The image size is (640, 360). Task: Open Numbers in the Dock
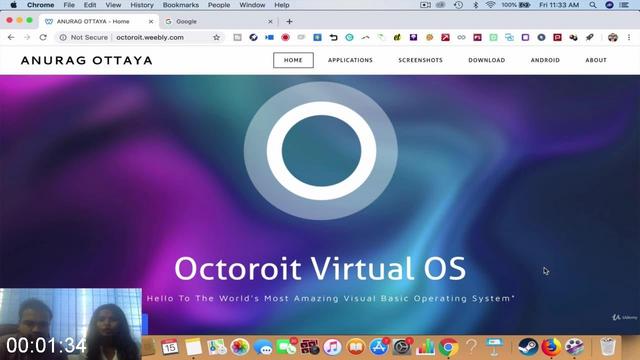tap(425, 347)
